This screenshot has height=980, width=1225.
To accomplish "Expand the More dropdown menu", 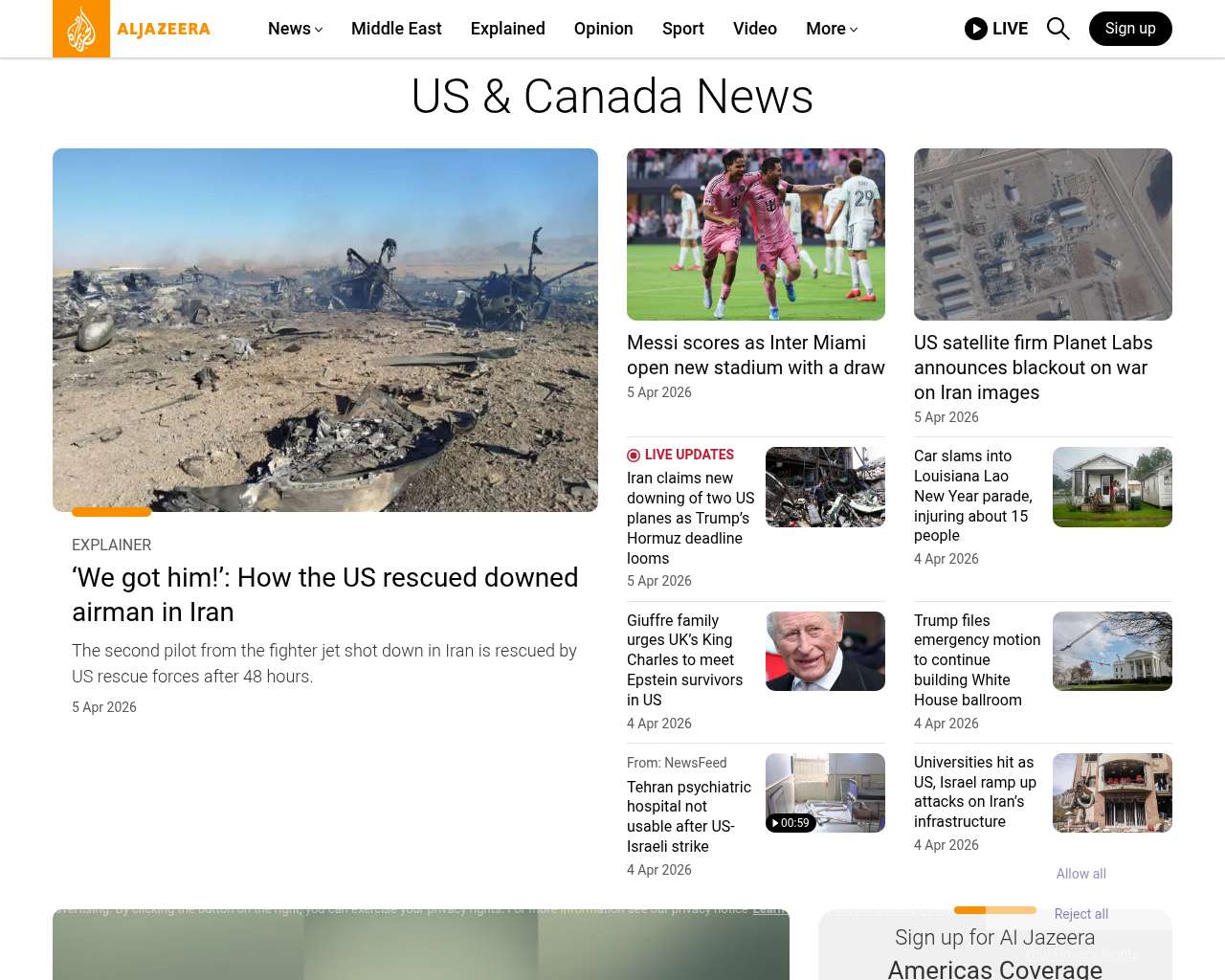I will pyautogui.click(x=832, y=29).
